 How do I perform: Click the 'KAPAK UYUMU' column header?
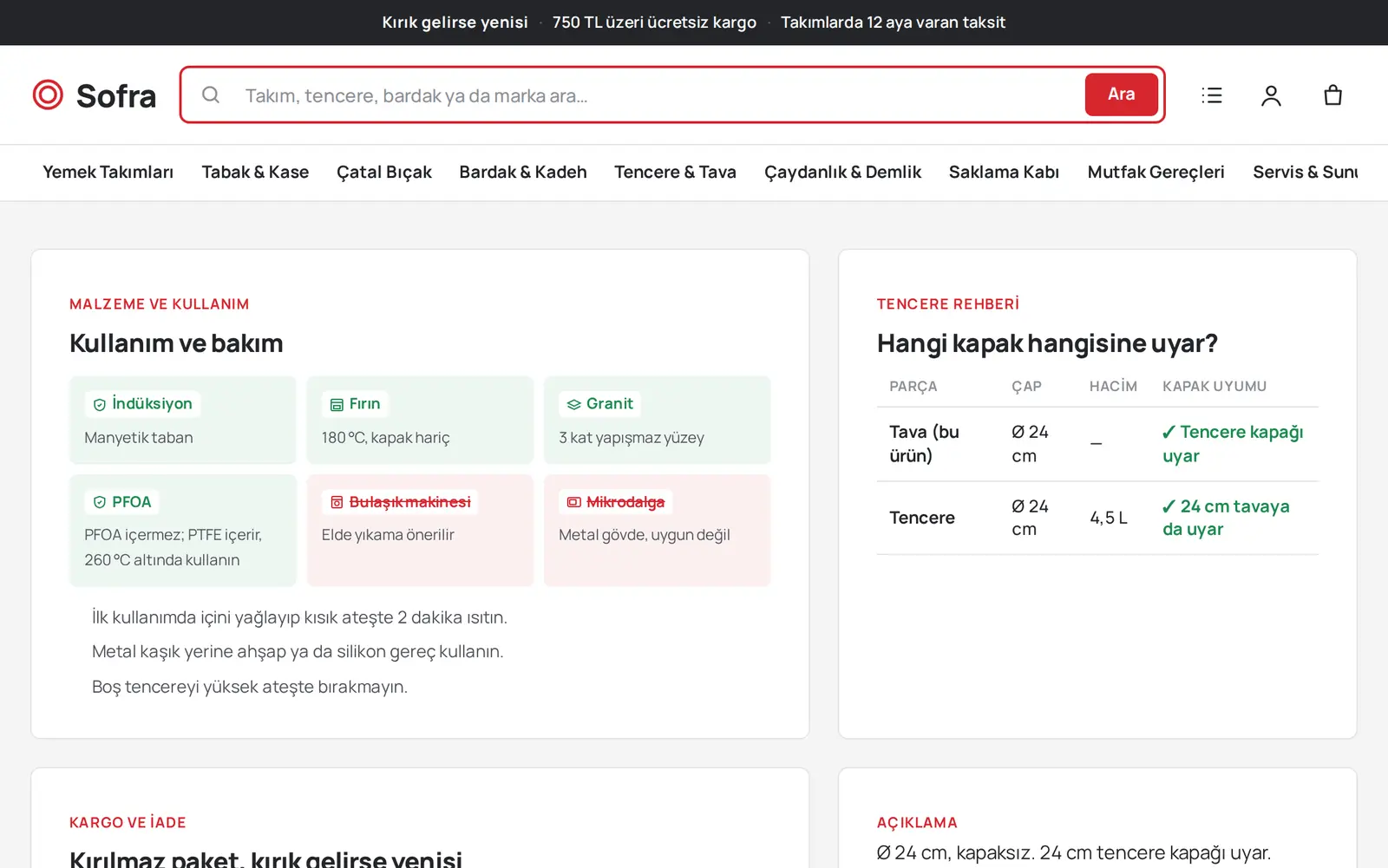coord(1214,386)
